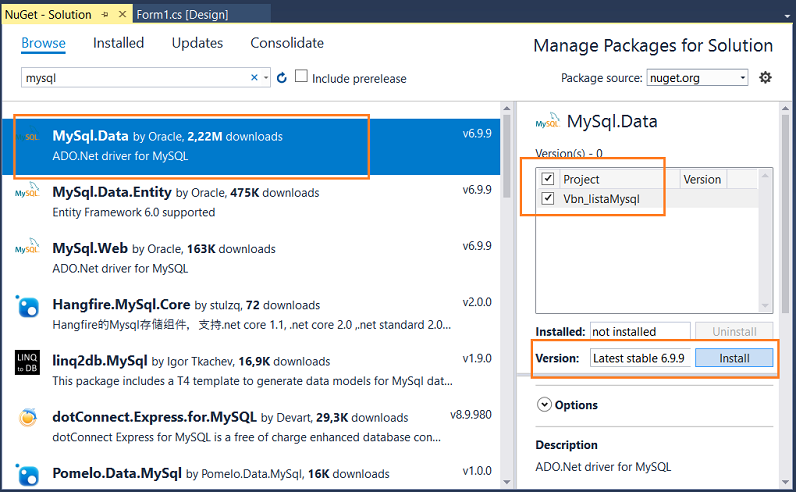Clear the mysql search text with X
Image resolution: width=796 pixels, height=492 pixels.
coord(254,77)
